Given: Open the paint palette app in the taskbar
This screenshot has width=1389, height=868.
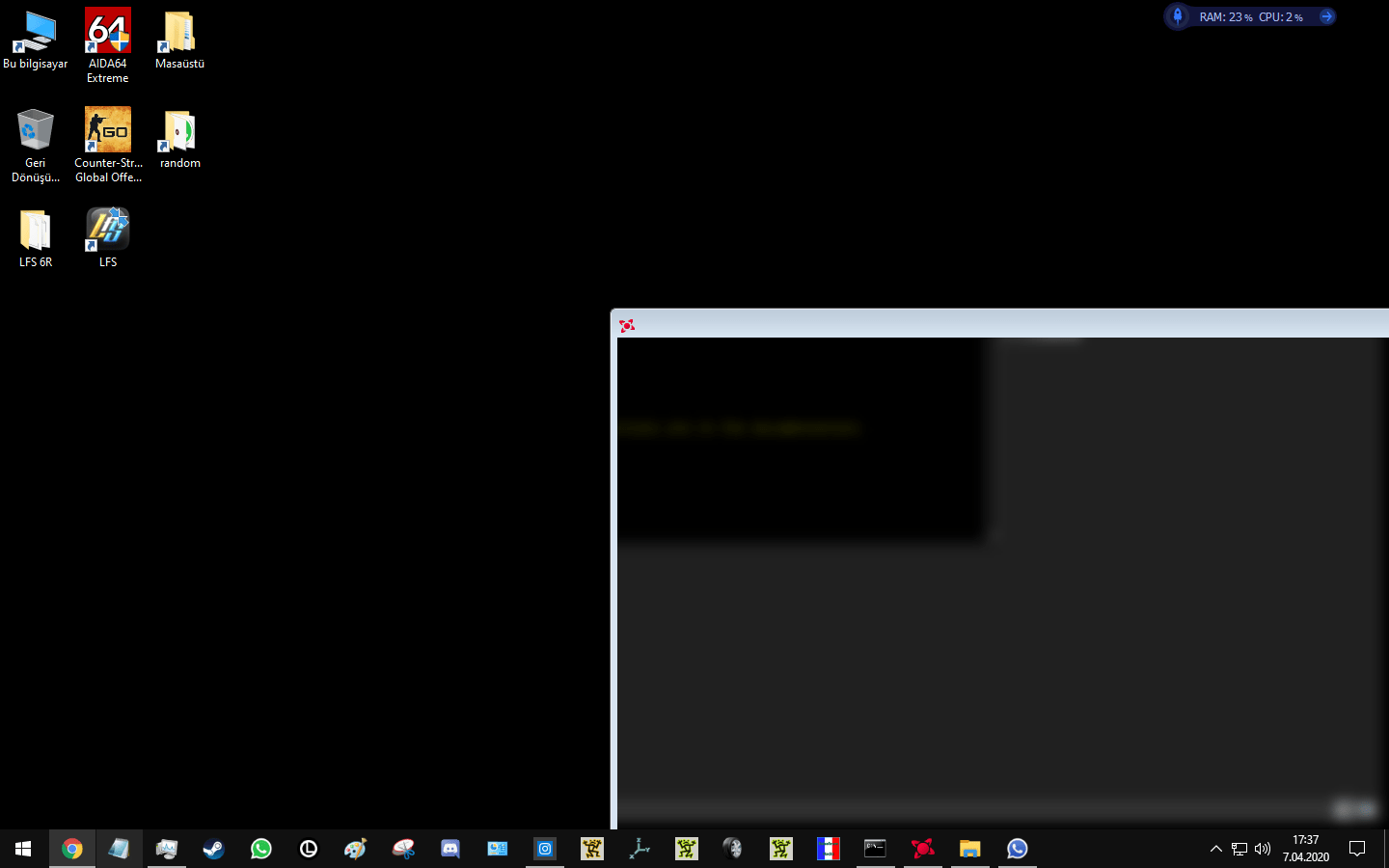Looking at the screenshot, I should click(355, 849).
